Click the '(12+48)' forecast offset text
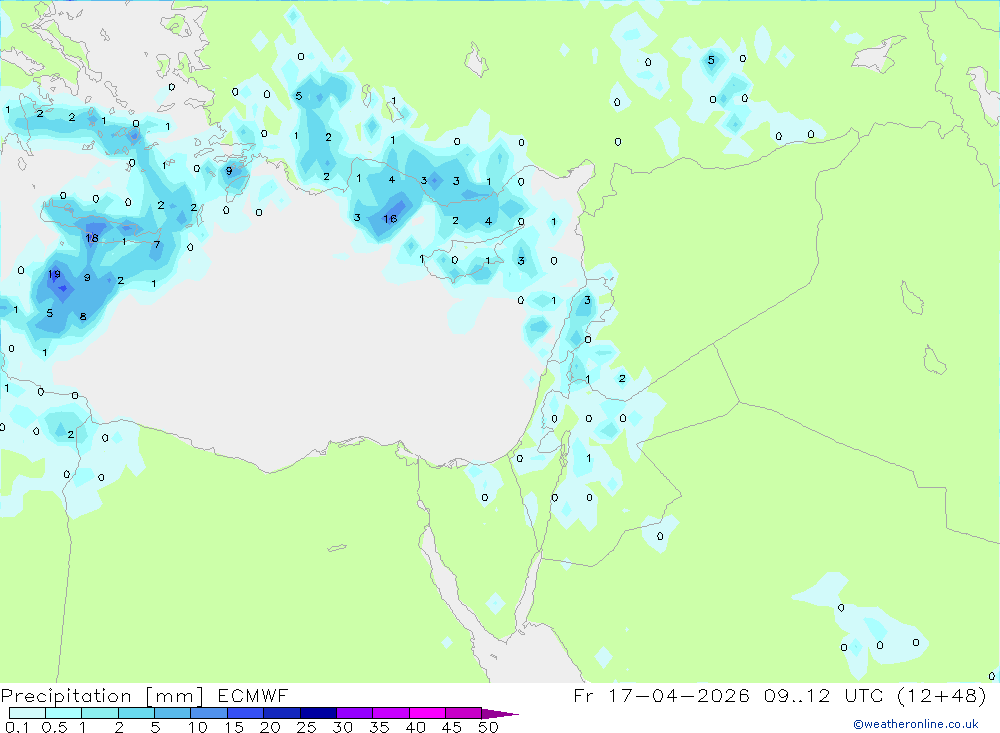 pyautogui.click(x=941, y=695)
